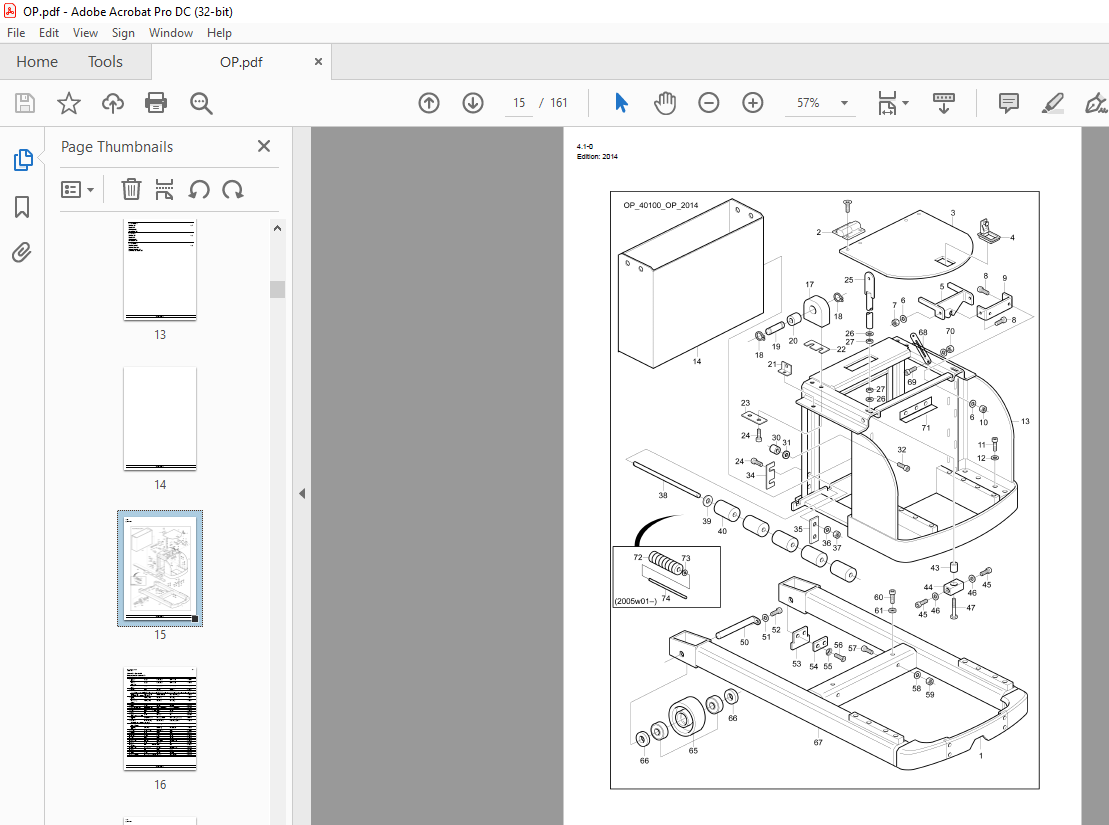Open thumbnail options dropdown menu
Screen dimensions: 1109x825
tap(77, 190)
